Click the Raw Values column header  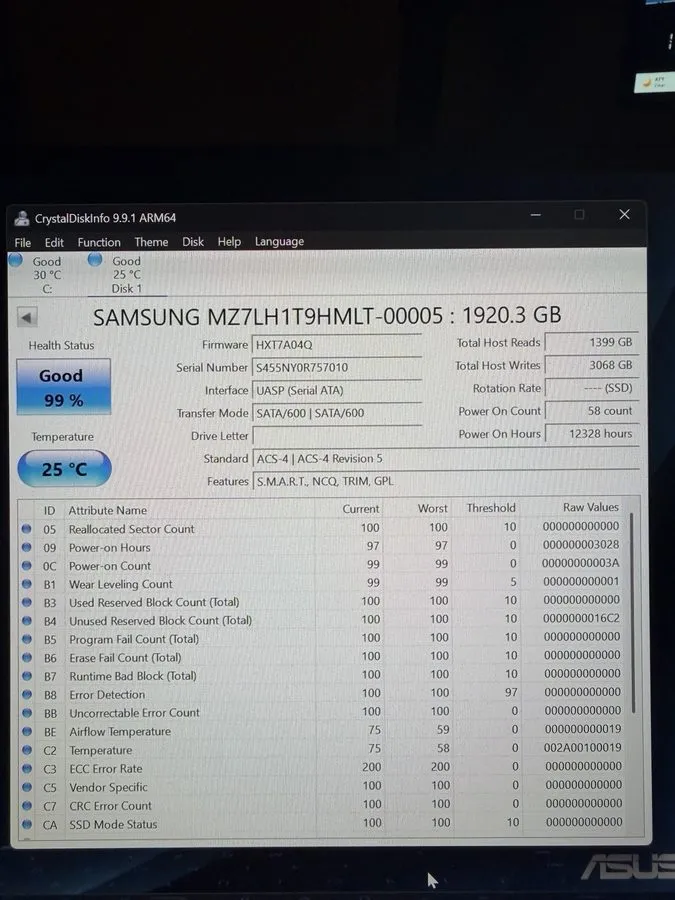(x=591, y=507)
